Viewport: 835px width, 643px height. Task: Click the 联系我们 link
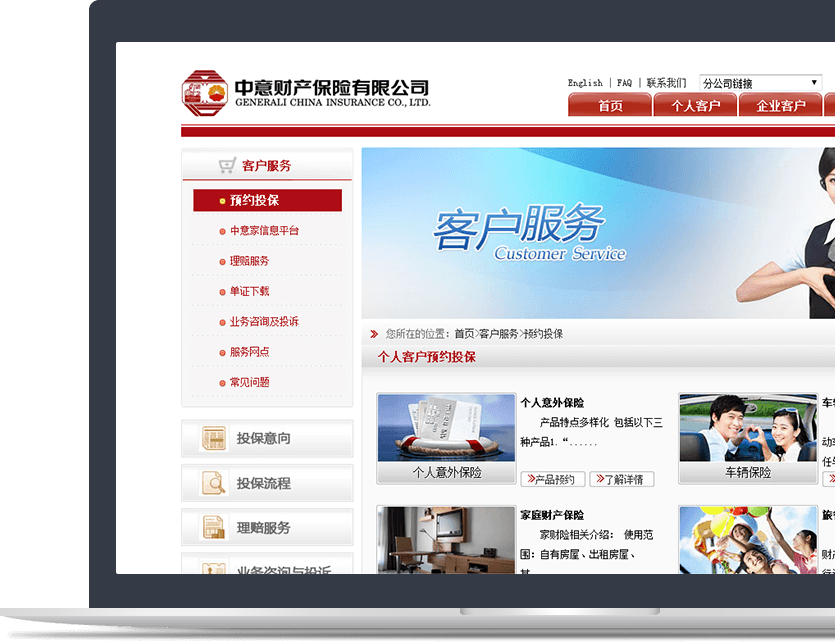666,83
